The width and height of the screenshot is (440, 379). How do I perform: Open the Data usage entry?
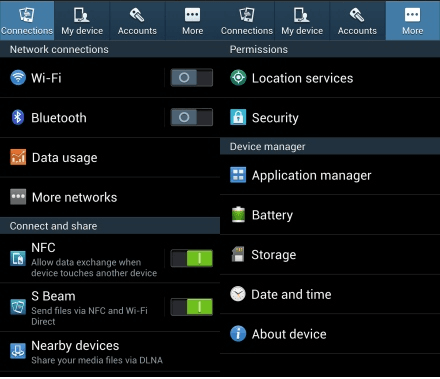coord(110,157)
